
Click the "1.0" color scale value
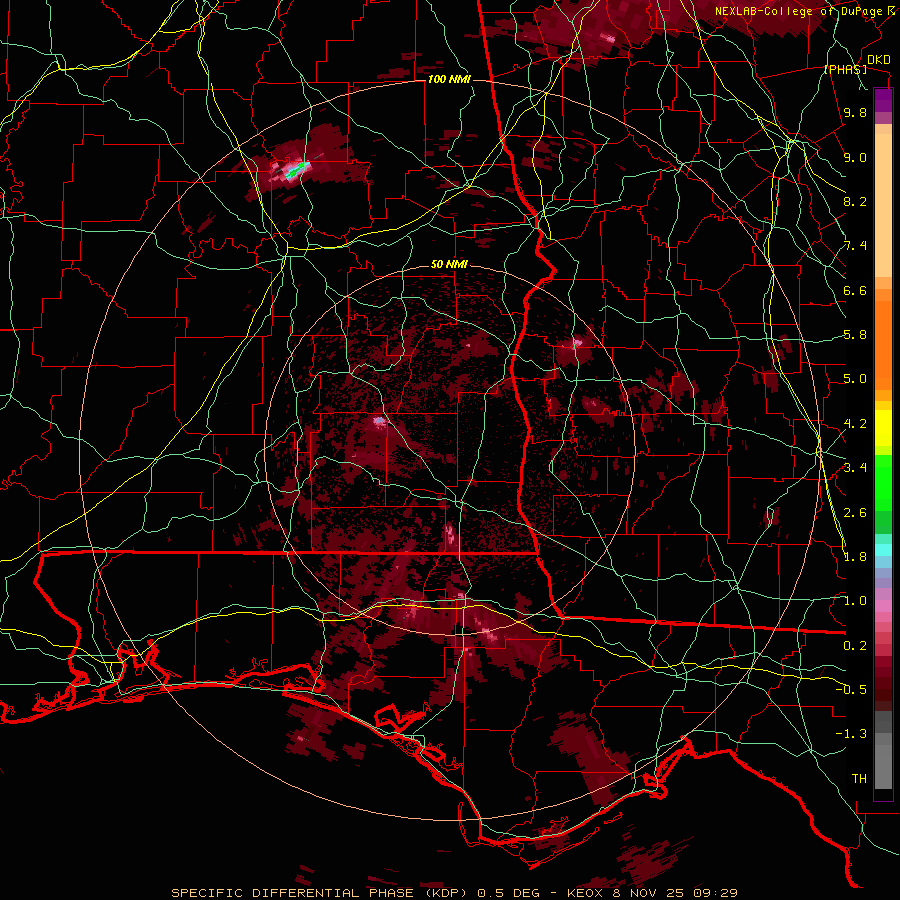tap(855, 601)
